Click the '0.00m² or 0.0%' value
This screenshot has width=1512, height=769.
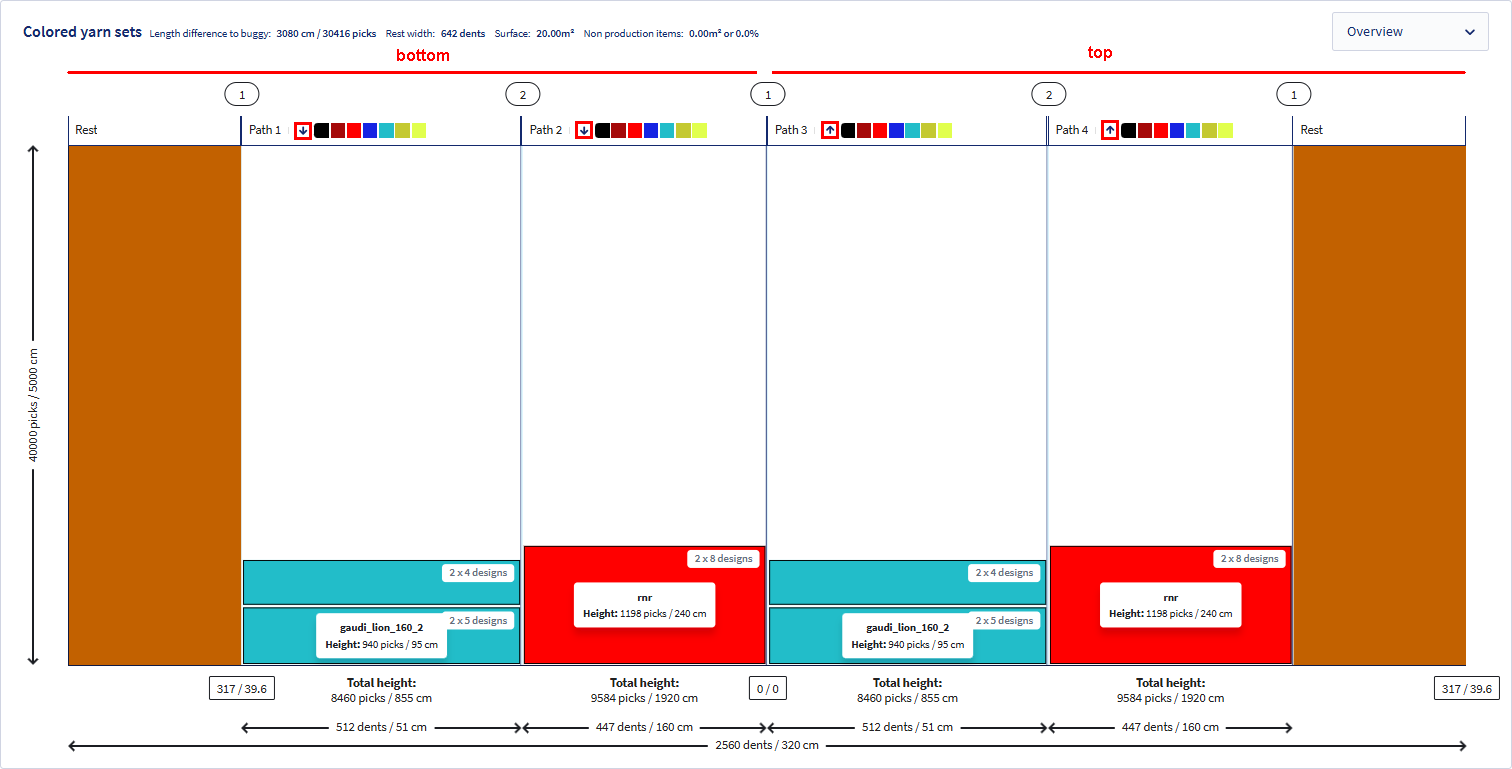pos(724,33)
